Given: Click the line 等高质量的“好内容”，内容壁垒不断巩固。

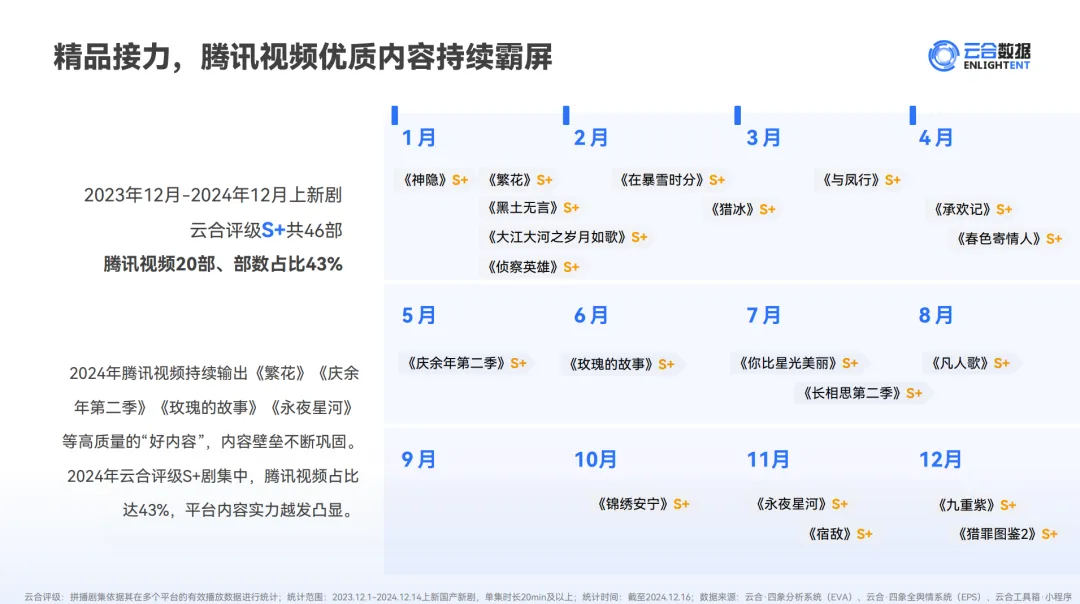Looking at the screenshot, I should pos(211,441).
